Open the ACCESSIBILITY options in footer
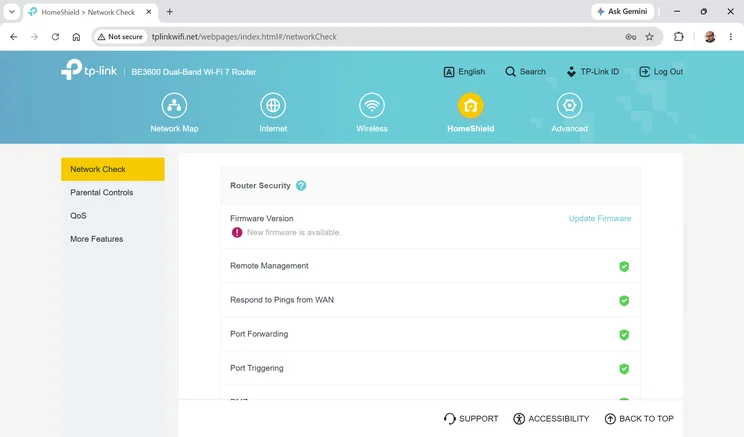Viewport: 744px width, 437px height. click(551, 418)
